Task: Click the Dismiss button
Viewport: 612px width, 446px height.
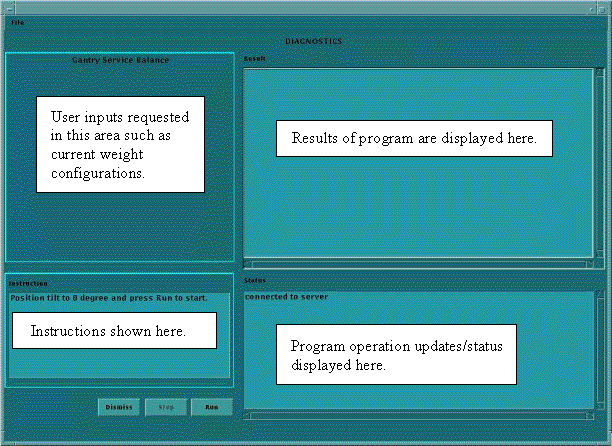Action: [x=119, y=407]
